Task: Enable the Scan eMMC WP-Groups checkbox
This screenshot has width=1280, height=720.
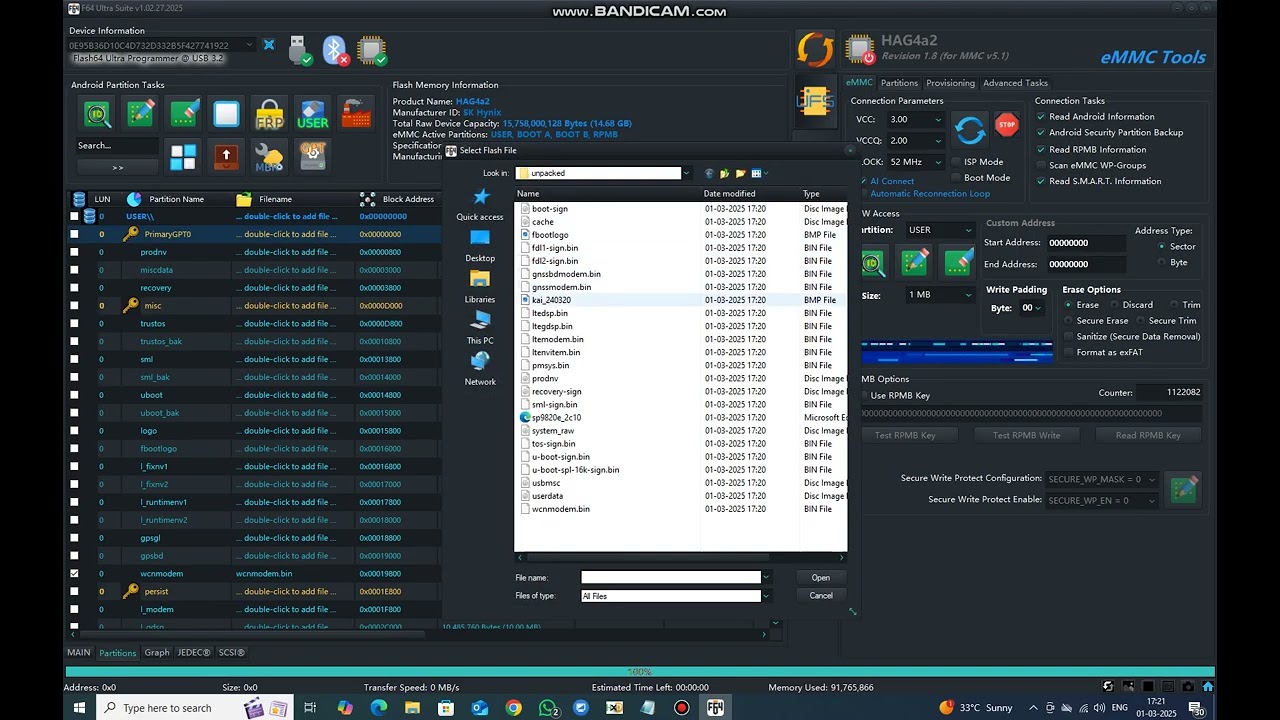Action: (1041, 166)
